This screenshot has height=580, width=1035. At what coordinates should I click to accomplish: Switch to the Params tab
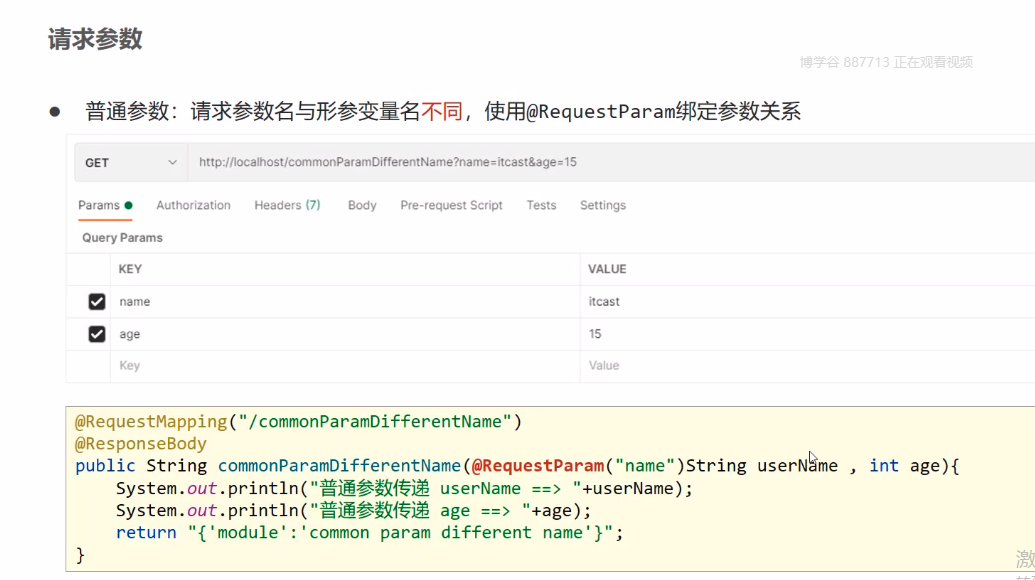click(100, 205)
